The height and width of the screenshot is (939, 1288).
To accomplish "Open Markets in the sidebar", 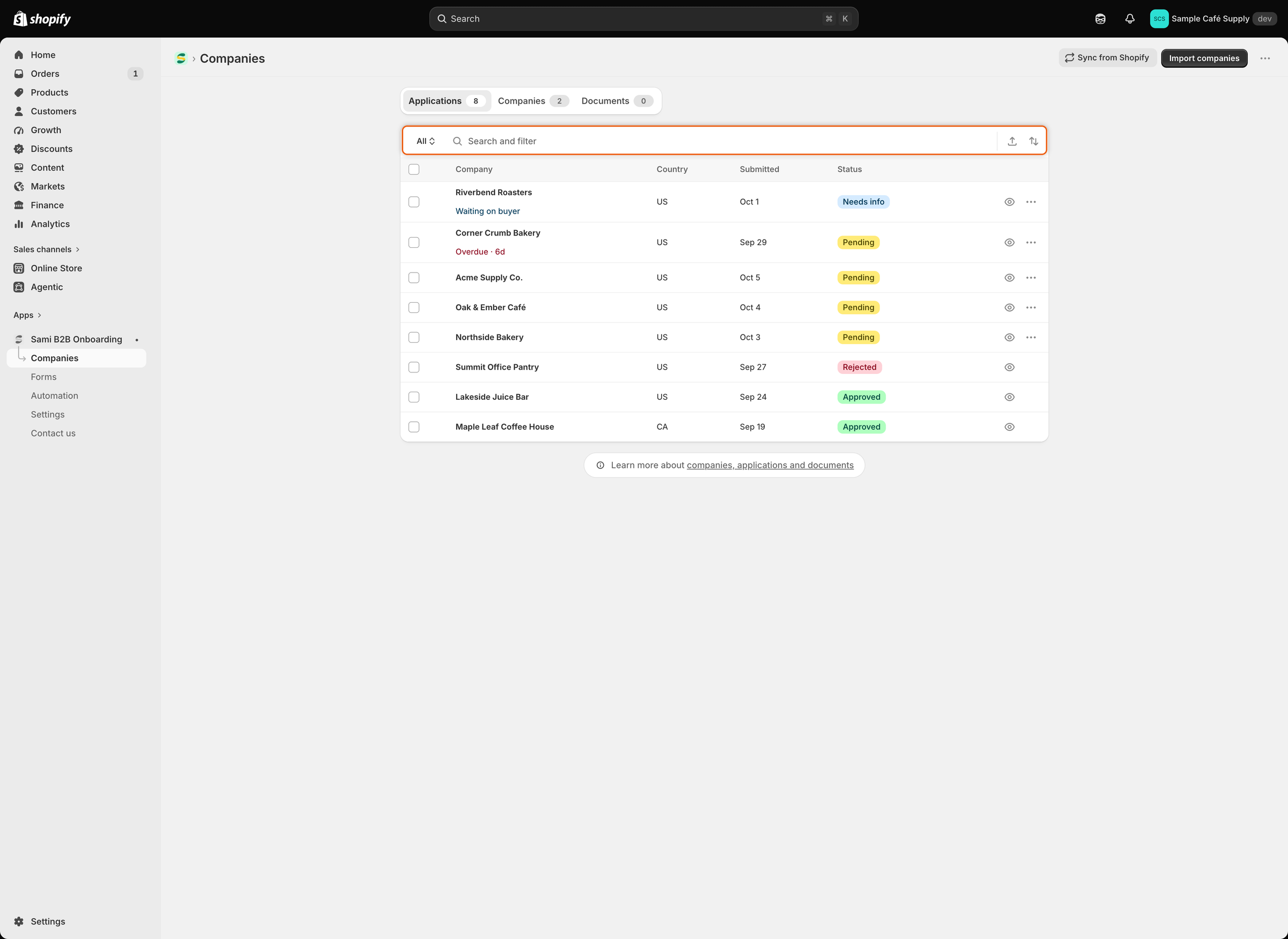I will tap(76, 186).
